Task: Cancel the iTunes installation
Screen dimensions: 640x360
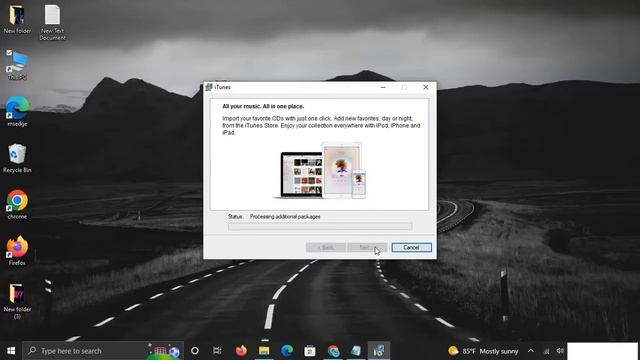Action: pyautogui.click(x=411, y=247)
